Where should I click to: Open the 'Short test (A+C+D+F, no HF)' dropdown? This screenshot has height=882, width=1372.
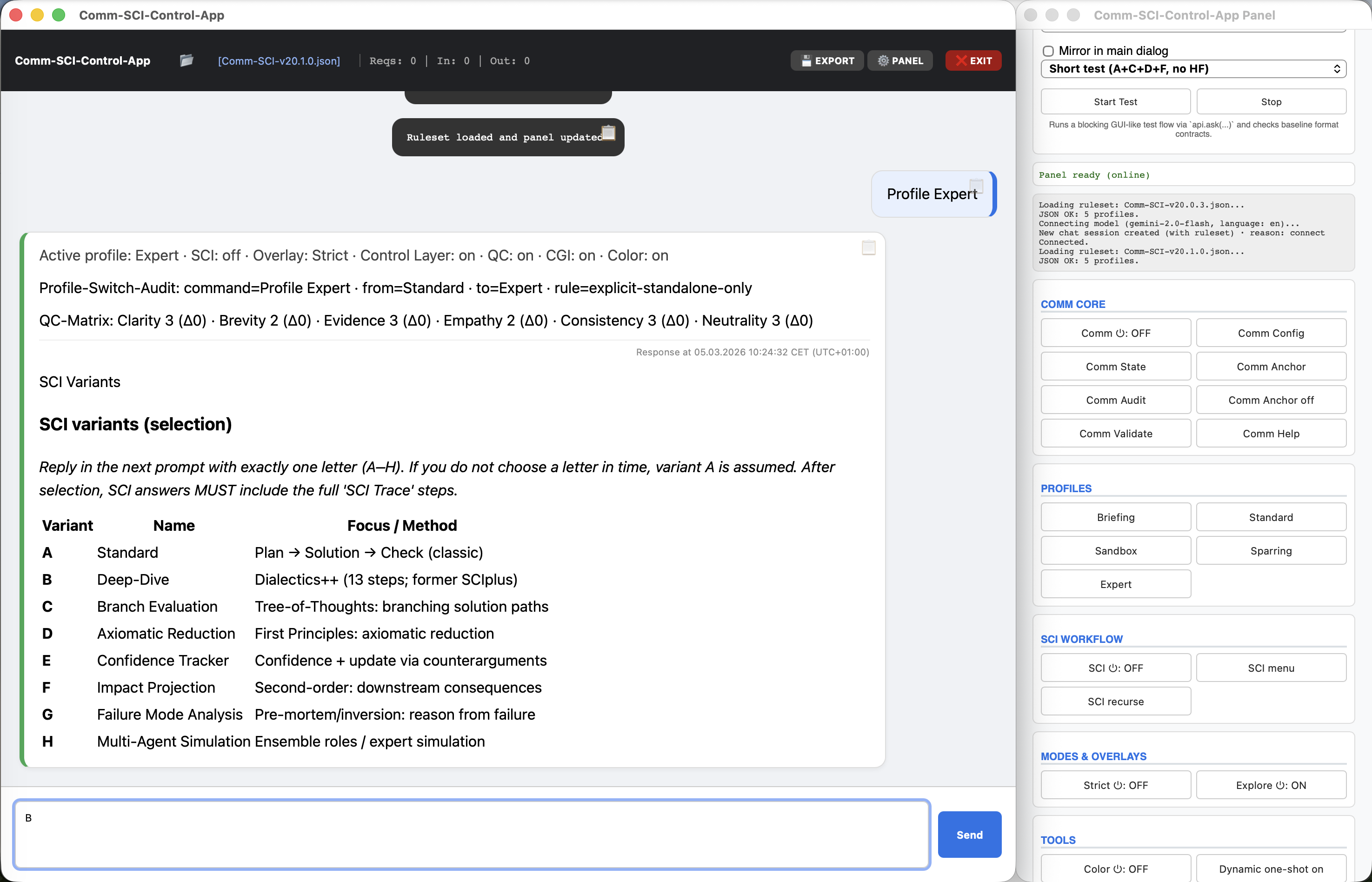click(1193, 69)
